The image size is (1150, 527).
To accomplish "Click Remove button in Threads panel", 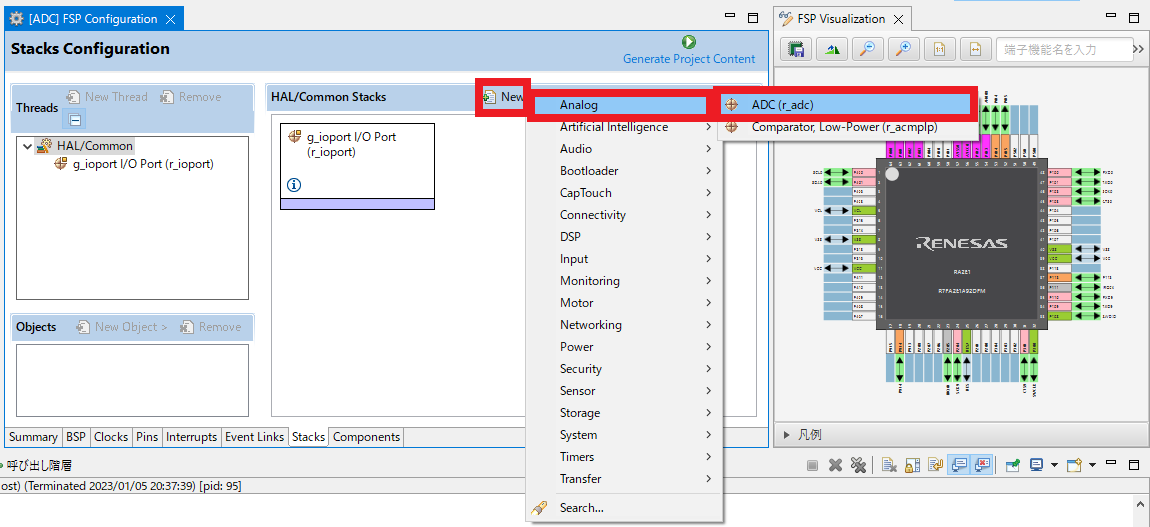I will (190, 97).
